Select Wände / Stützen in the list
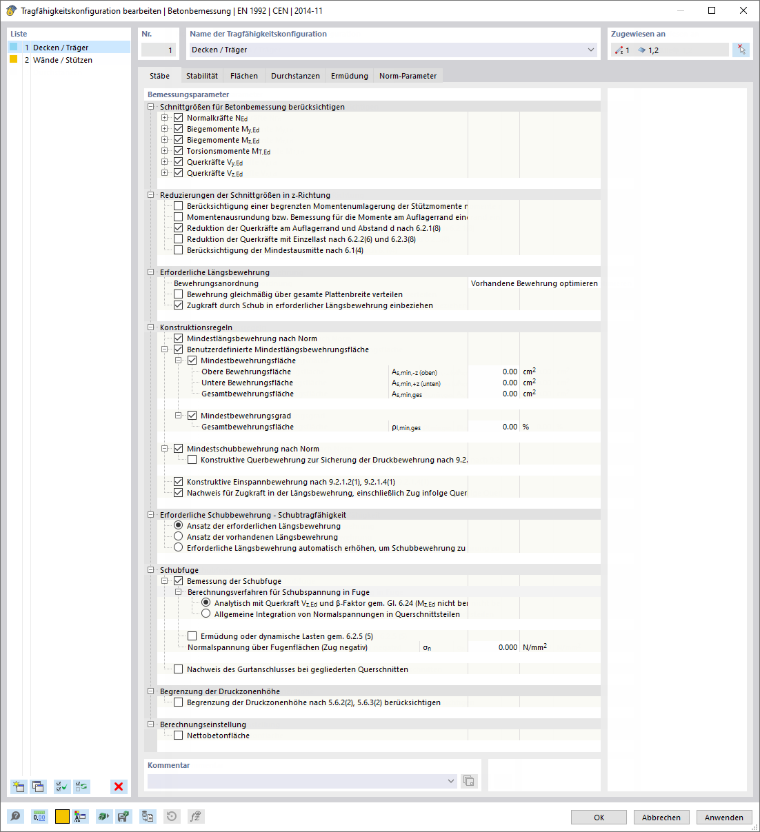760x832 pixels. (69, 60)
